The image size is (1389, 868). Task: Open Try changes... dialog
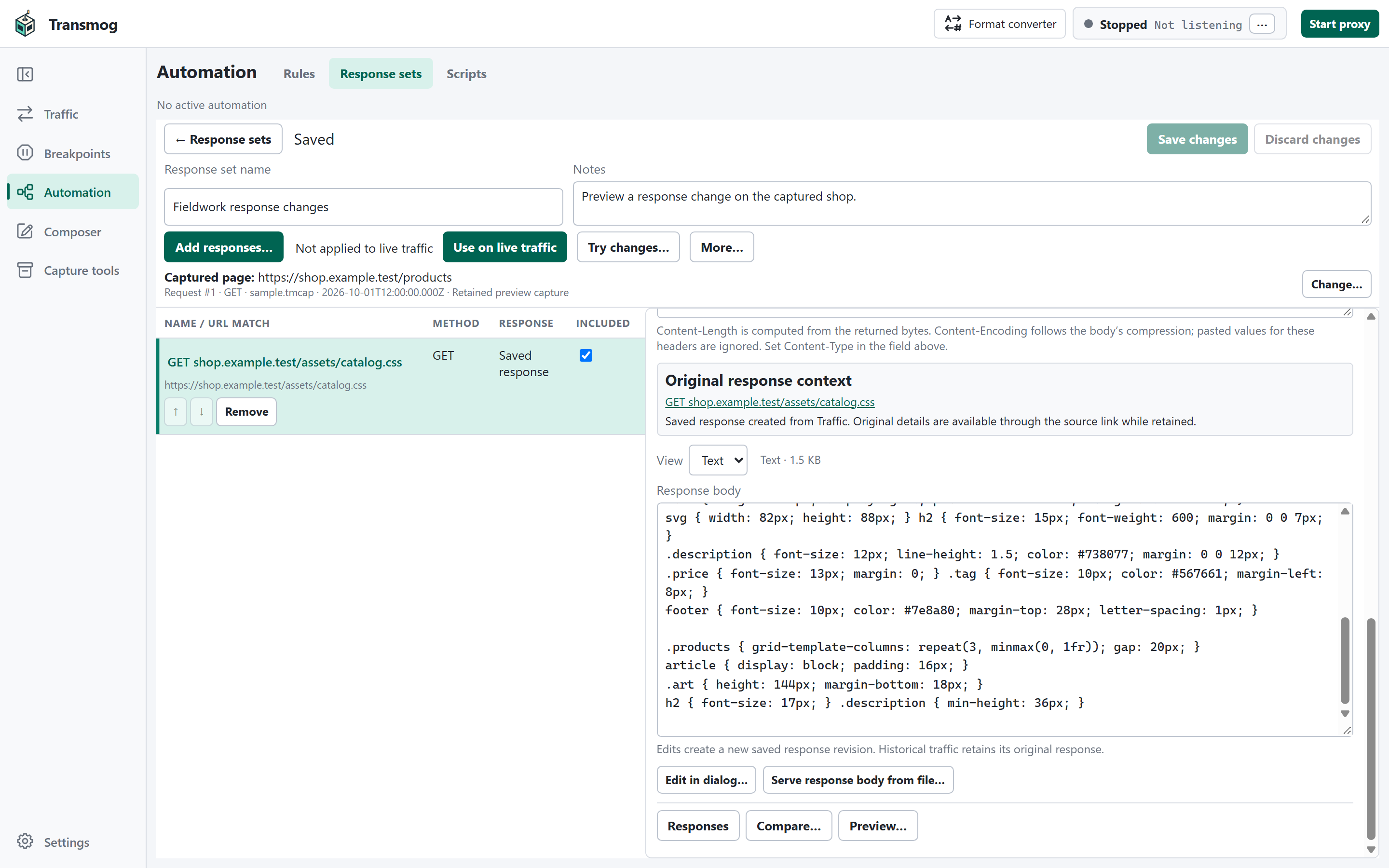click(x=628, y=247)
